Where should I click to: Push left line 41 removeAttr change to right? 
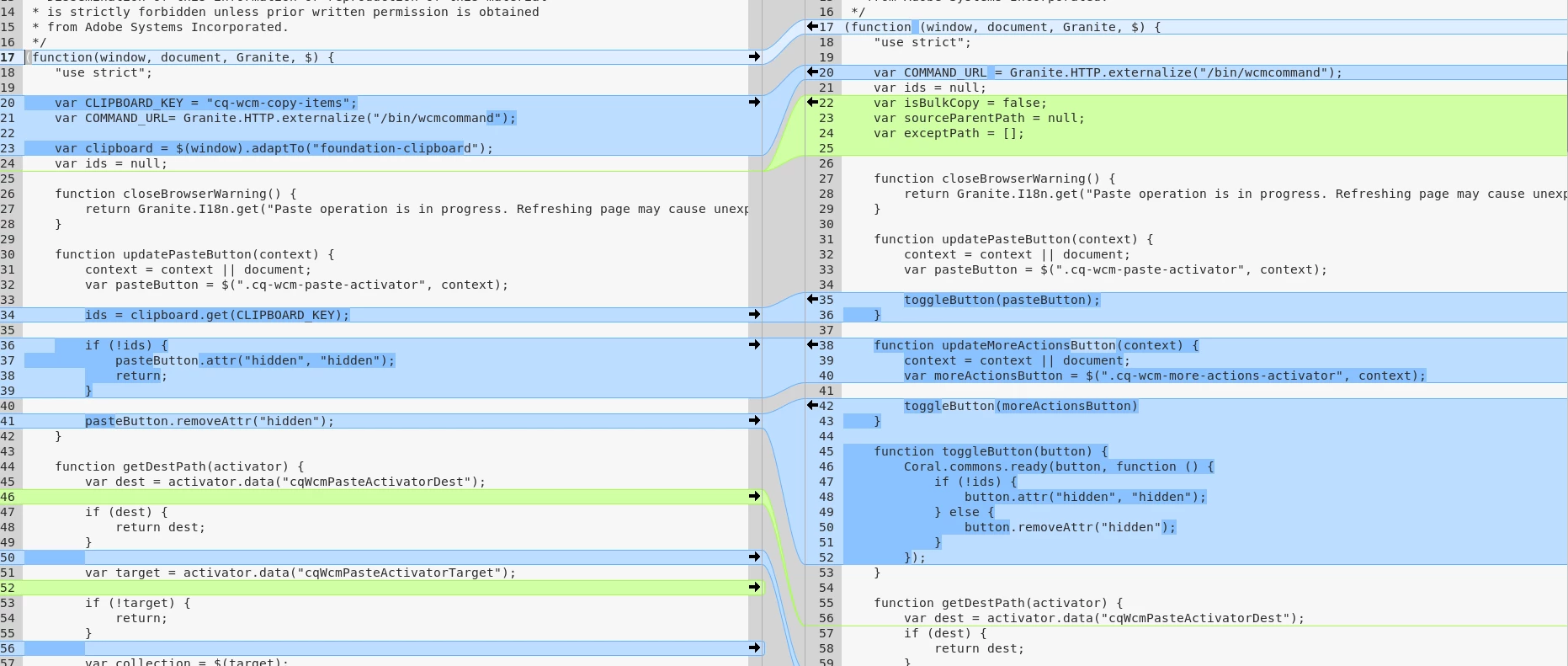(754, 421)
